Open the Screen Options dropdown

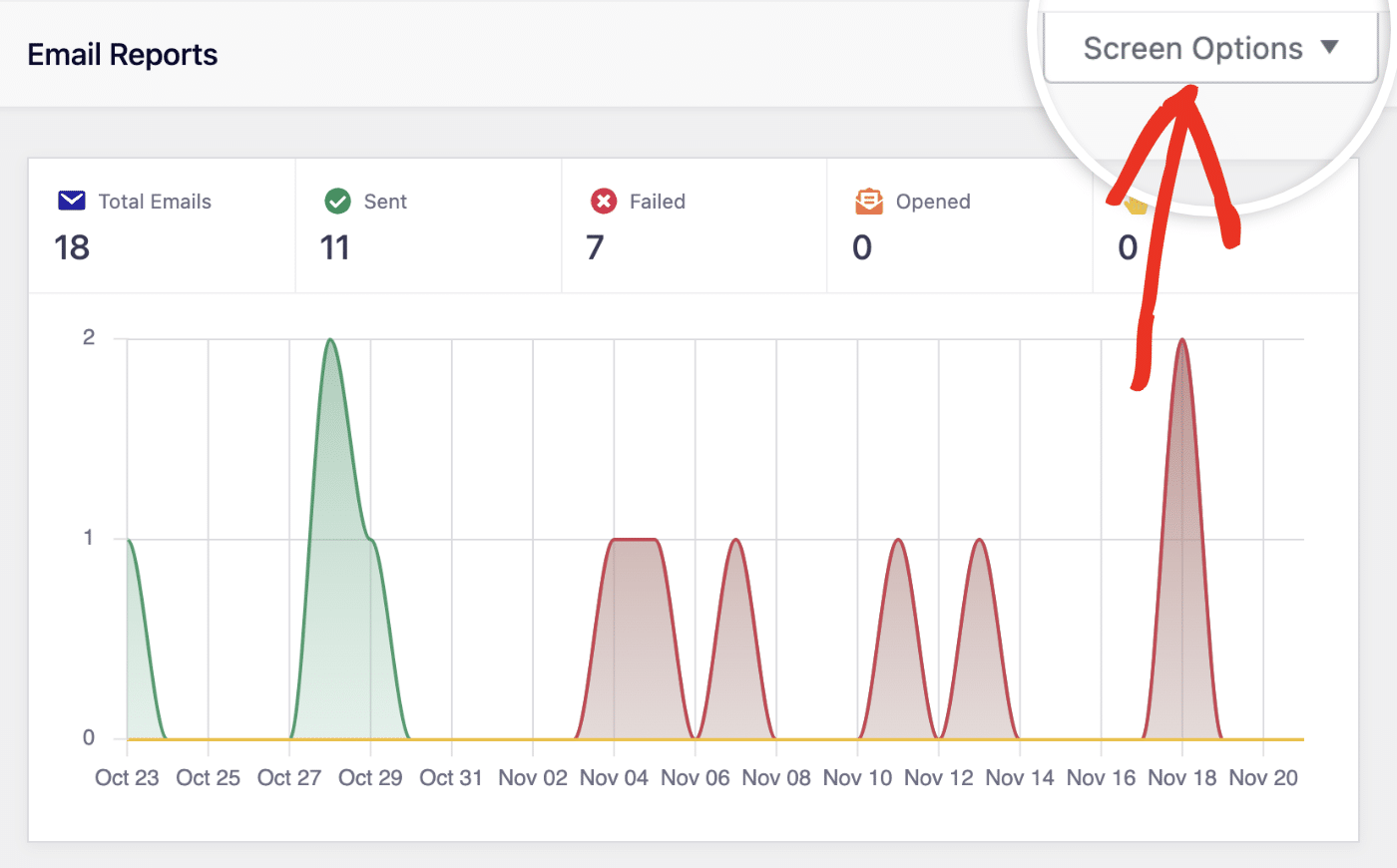pos(1210,48)
